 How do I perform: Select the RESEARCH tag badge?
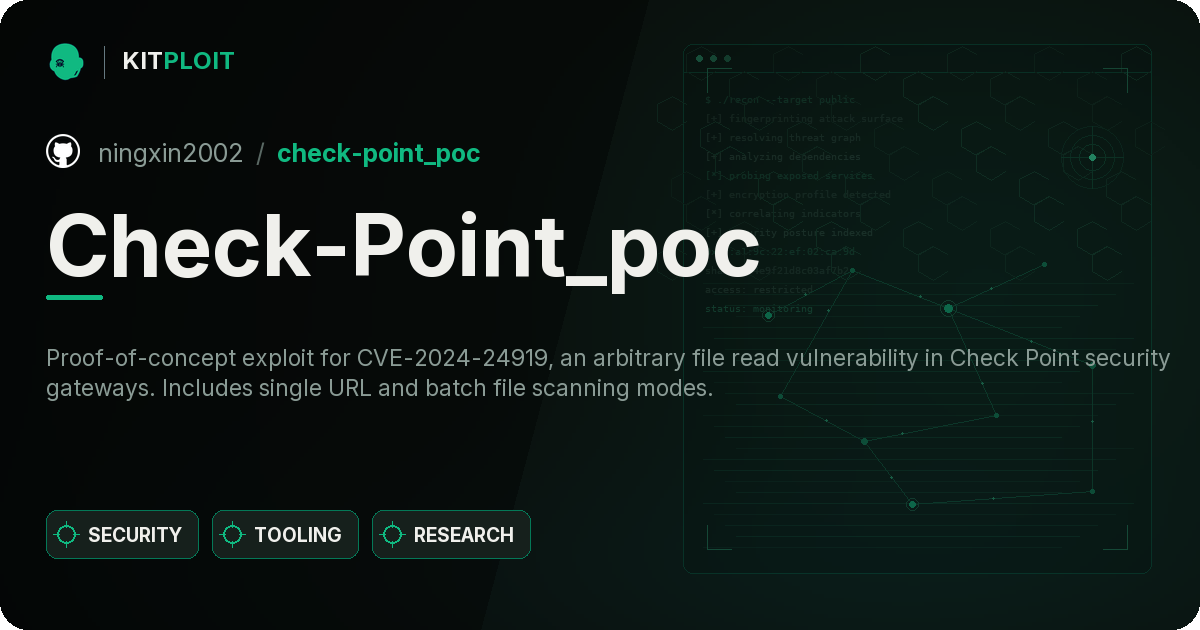(451, 535)
